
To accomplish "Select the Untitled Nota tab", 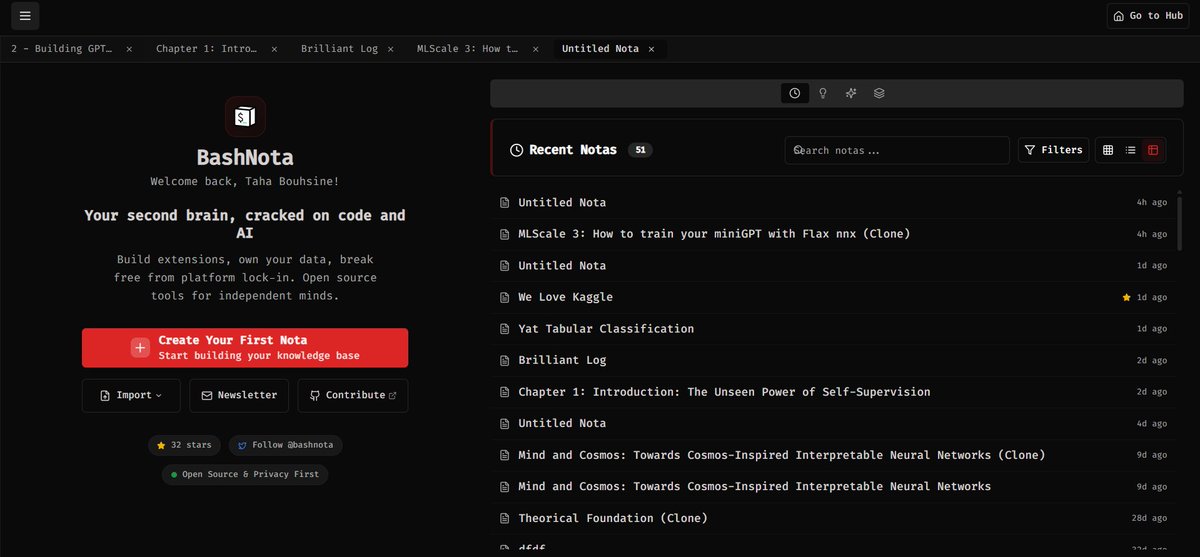I will coord(599,48).
